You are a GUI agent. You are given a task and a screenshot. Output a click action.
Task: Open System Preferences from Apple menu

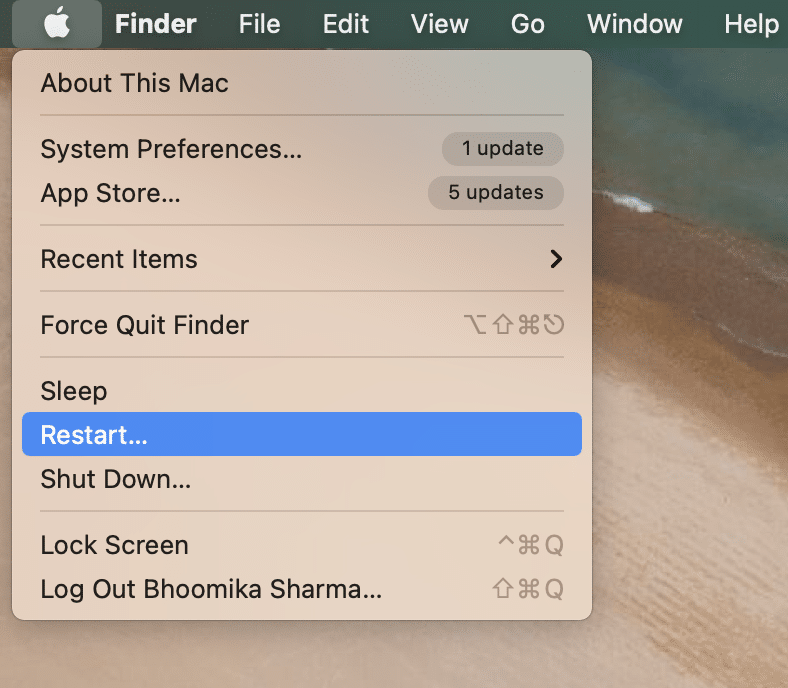pyautogui.click(x=171, y=149)
